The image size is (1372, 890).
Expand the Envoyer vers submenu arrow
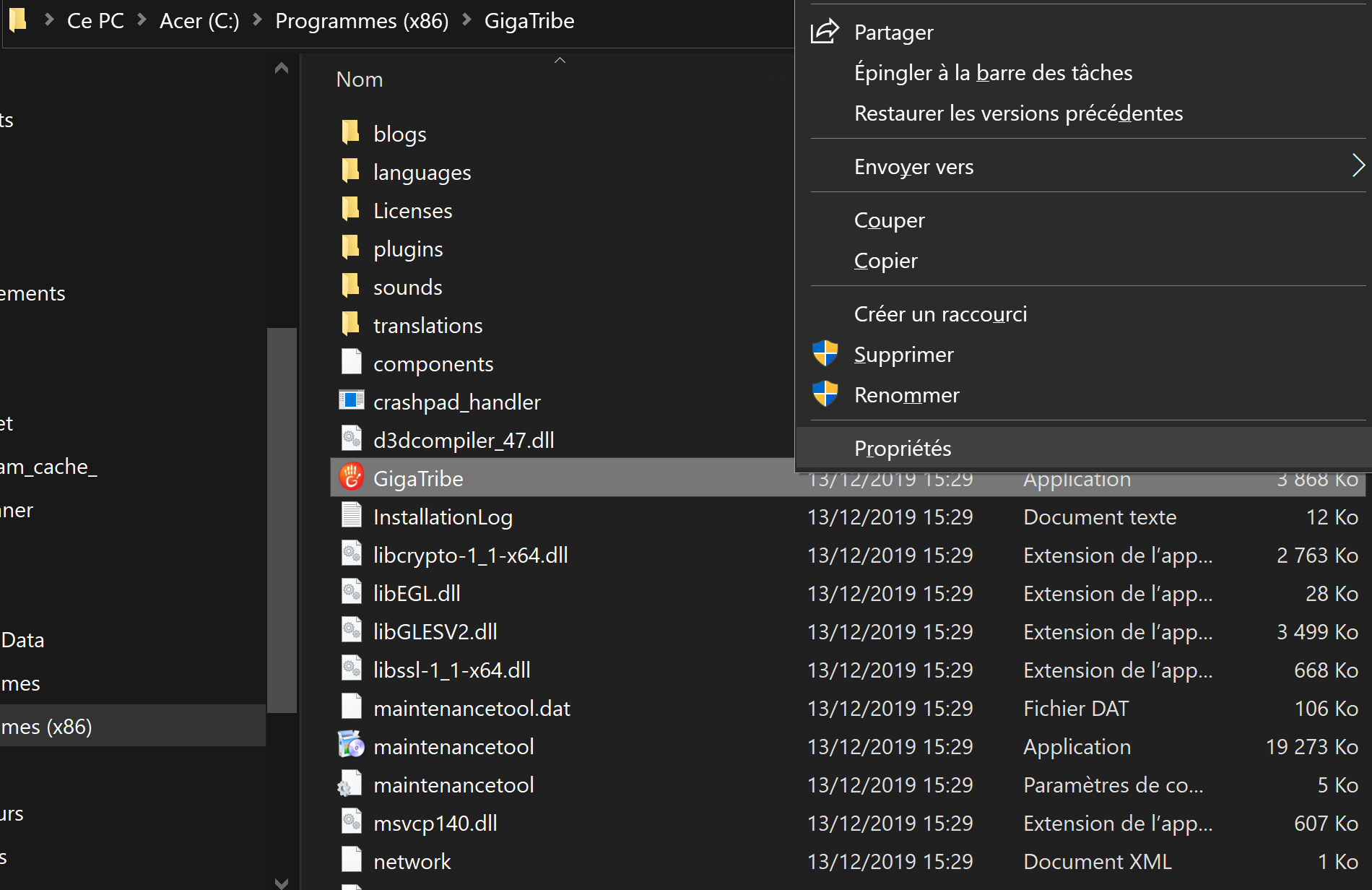[1358, 166]
